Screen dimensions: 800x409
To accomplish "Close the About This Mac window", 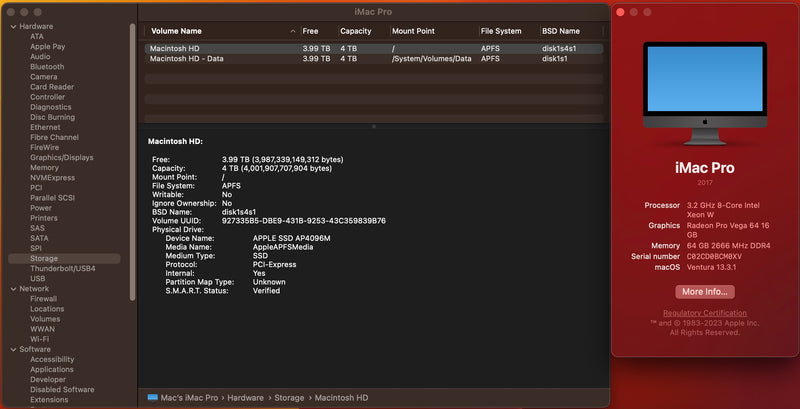I will tap(620, 12).
